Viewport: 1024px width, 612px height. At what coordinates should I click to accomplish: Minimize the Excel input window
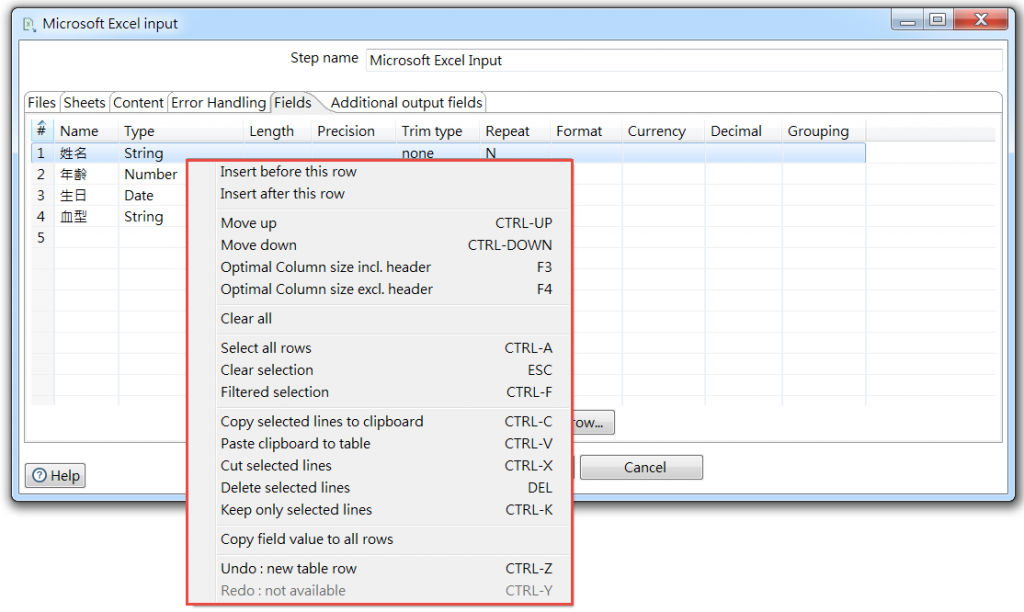click(x=907, y=20)
